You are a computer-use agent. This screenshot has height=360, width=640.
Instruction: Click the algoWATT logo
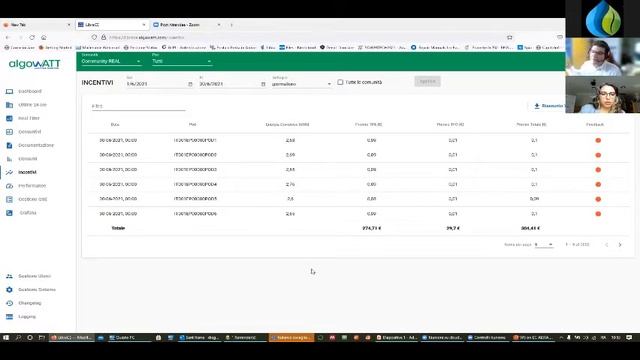(35, 64)
